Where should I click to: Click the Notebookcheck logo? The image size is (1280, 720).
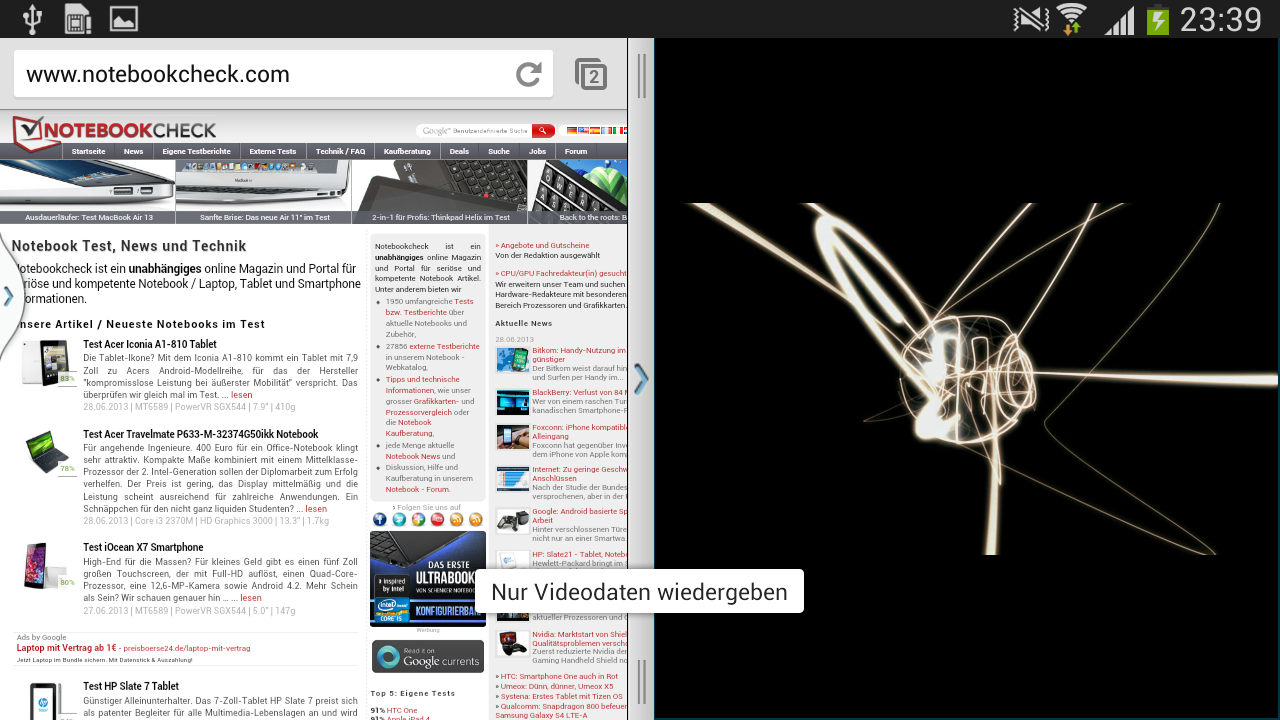114,131
